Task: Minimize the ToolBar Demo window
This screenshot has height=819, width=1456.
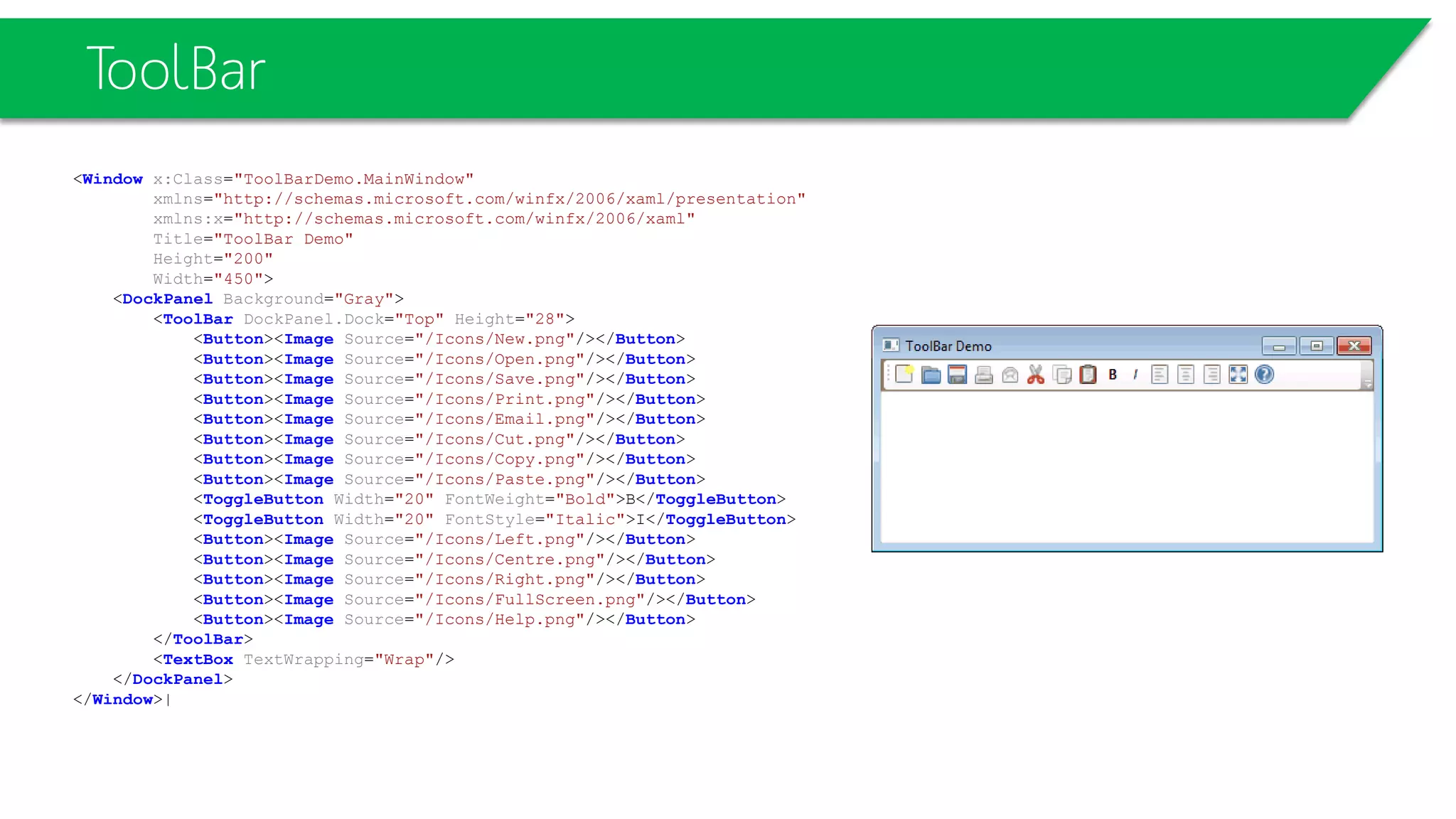Action: coord(1278,346)
